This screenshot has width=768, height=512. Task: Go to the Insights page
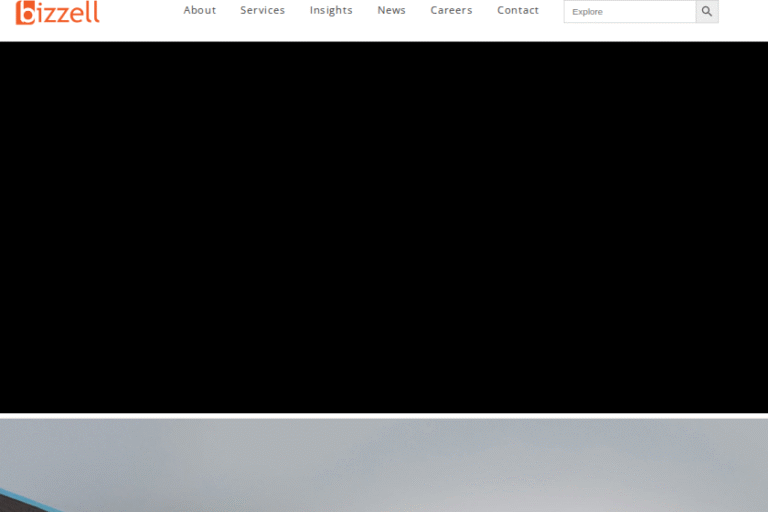pos(331,10)
